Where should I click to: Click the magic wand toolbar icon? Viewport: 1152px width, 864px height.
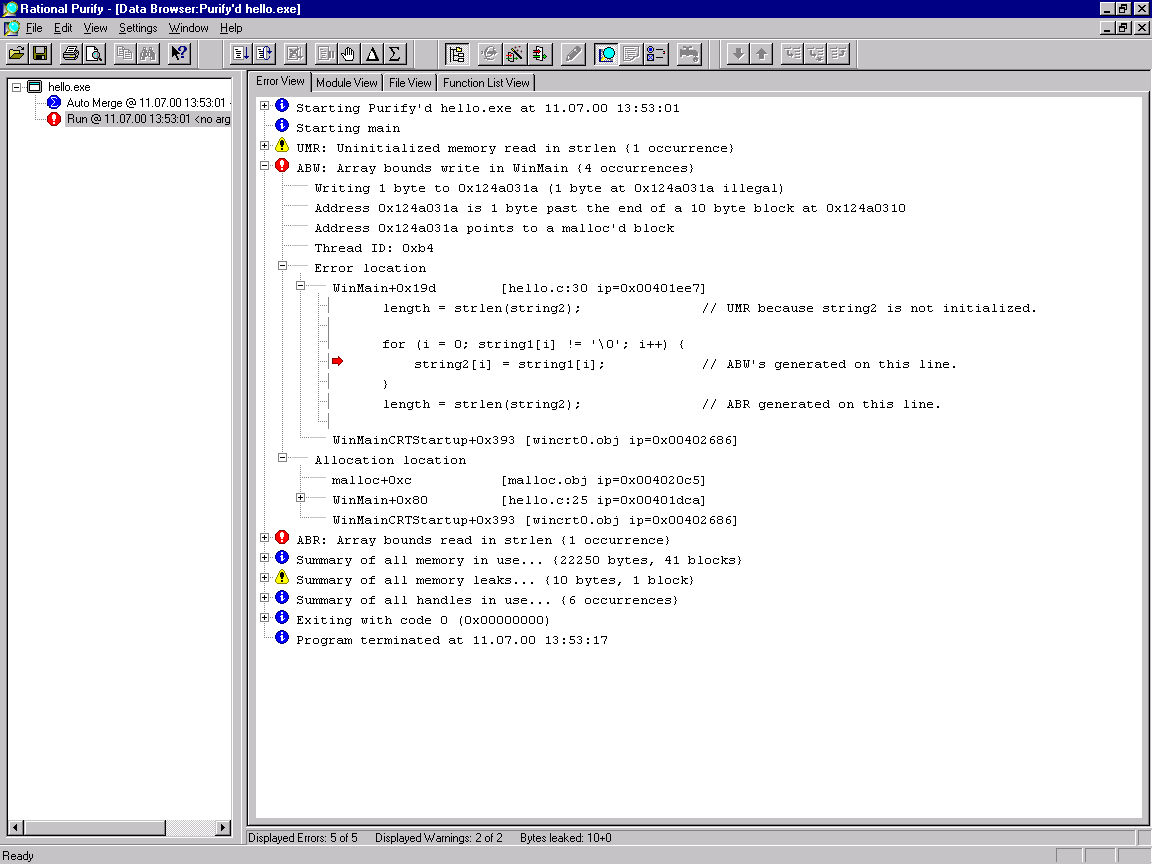point(514,54)
